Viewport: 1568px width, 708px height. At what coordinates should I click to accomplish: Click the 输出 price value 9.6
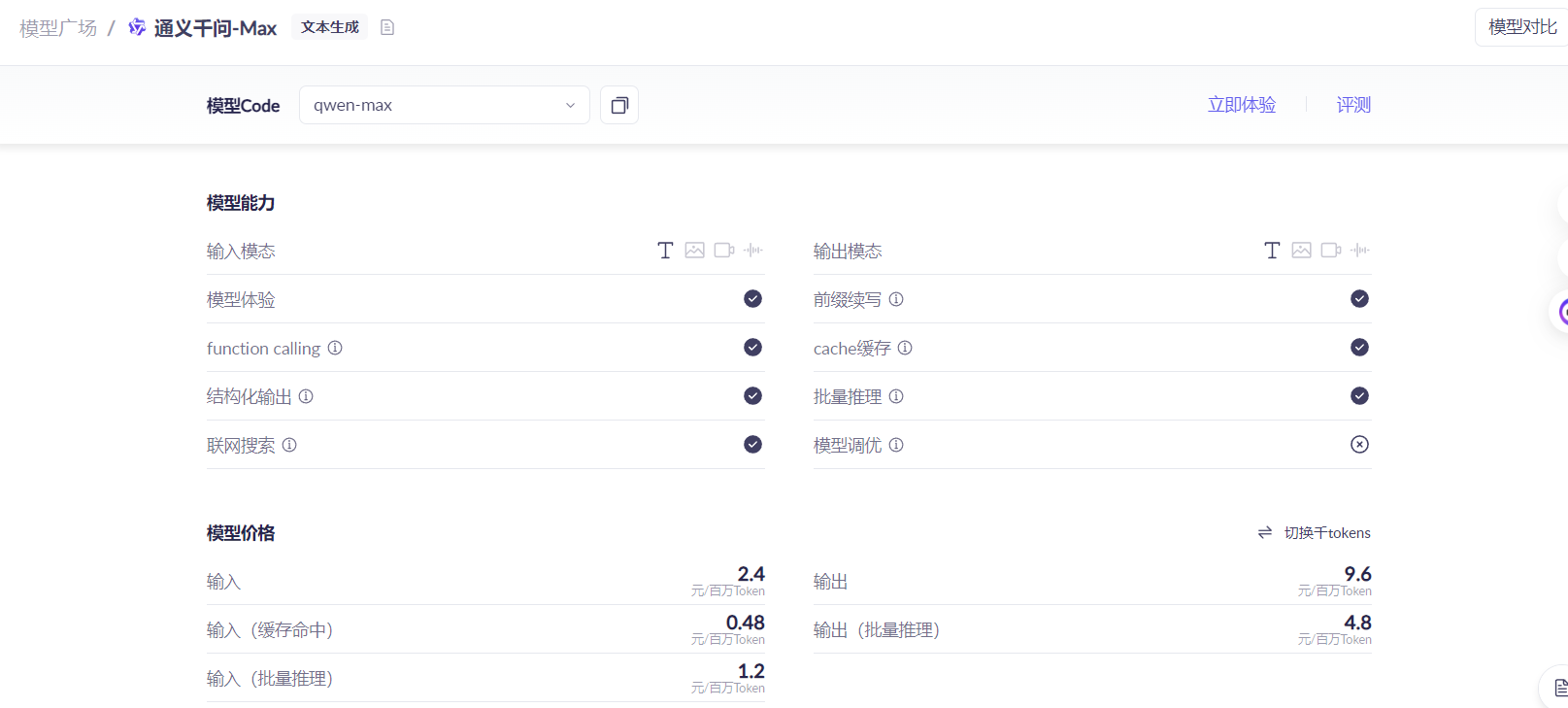pos(1357,574)
